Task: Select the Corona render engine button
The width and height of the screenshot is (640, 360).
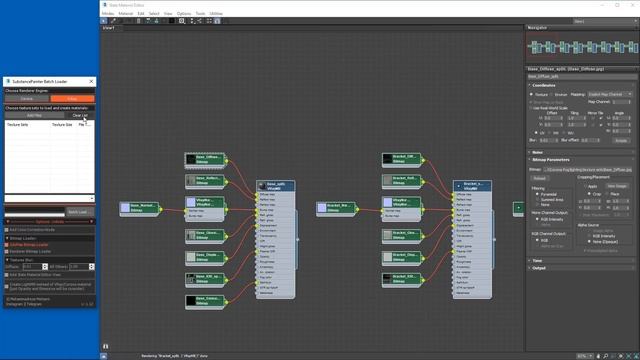Action: point(27,99)
